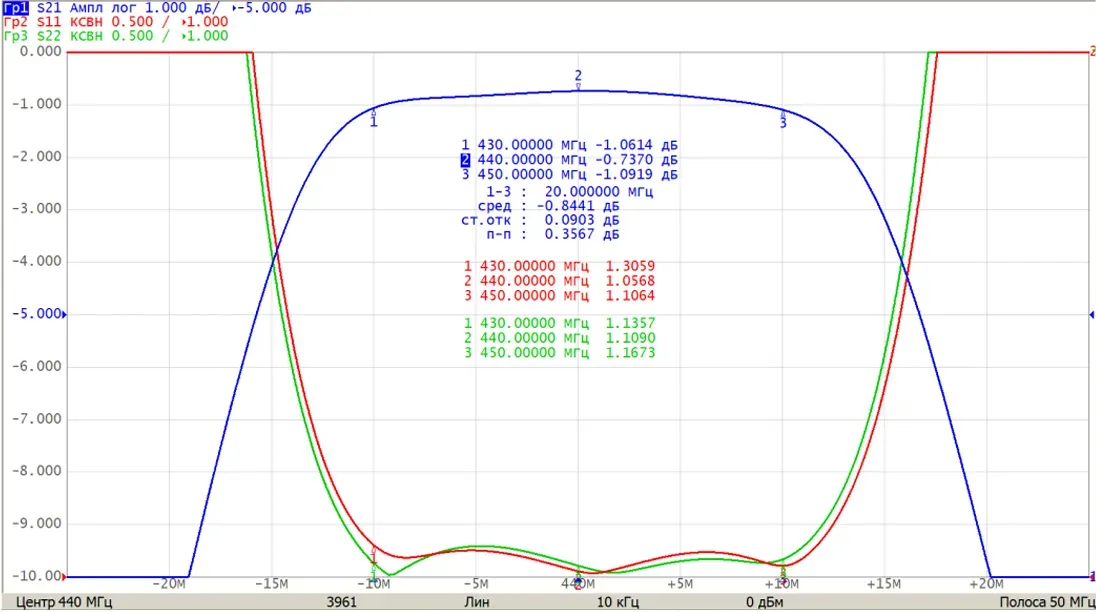The image size is (1096, 612).
Task: Click the '-8.000' label on the vertical axis
Action: tap(37, 471)
